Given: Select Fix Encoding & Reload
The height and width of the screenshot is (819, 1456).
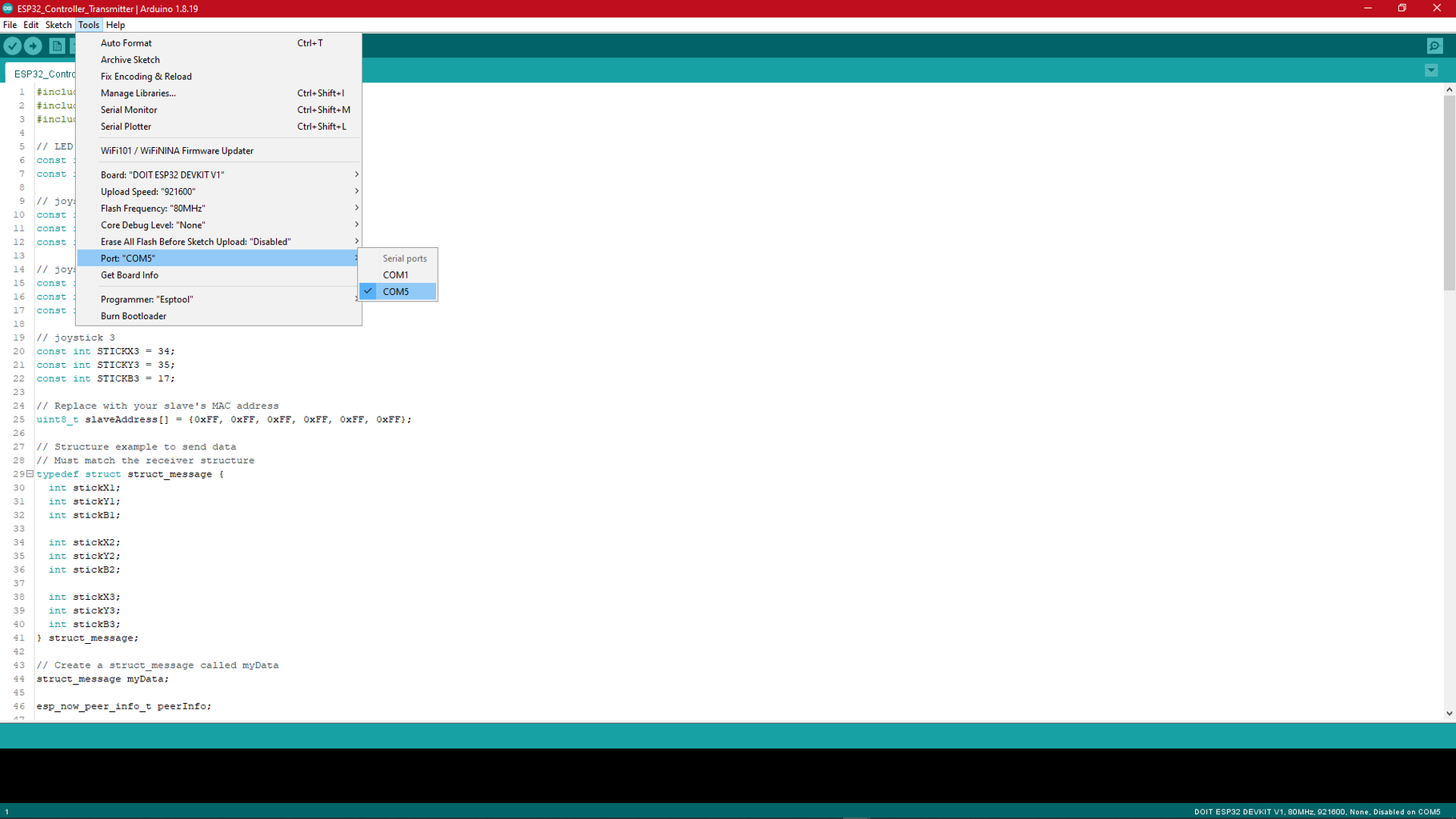Looking at the screenshot, I should click(x=219, y=77).
